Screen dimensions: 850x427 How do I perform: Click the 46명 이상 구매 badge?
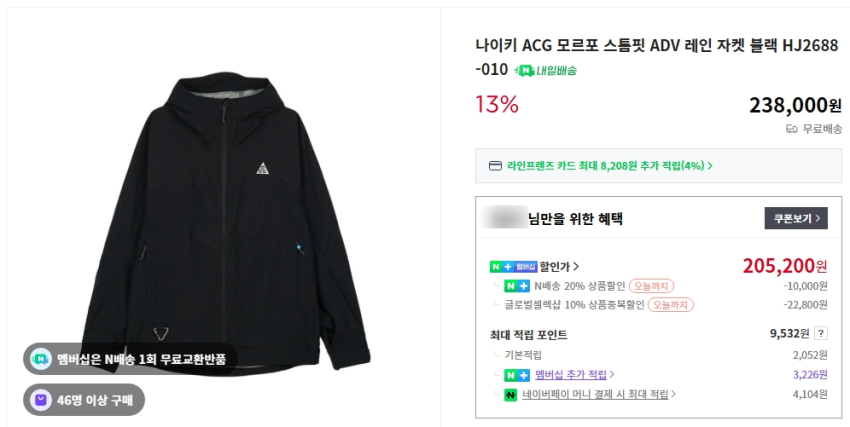point(85,401)
